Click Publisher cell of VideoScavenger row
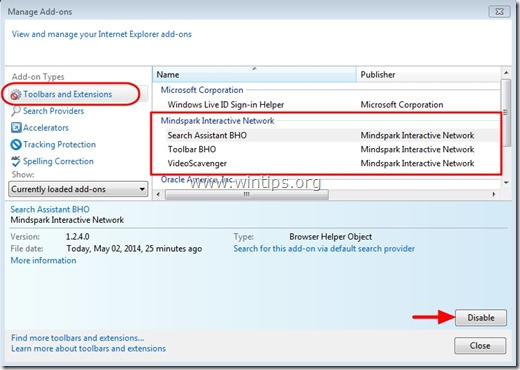 417,163
